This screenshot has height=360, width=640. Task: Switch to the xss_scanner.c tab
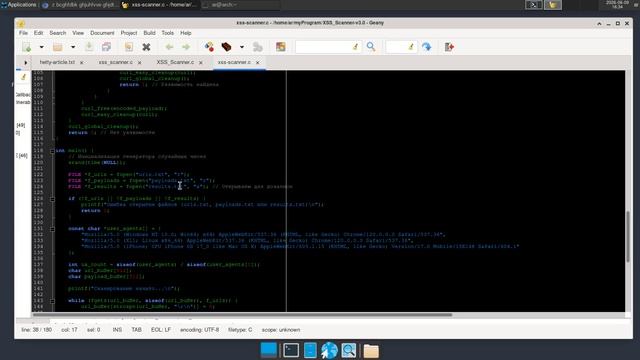(116, 62)
